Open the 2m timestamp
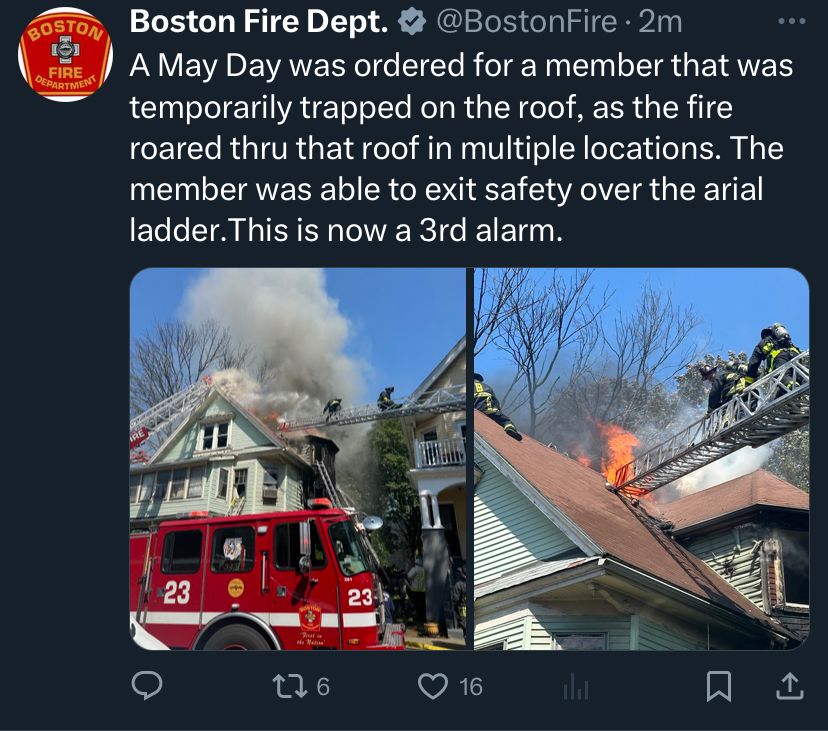 point(660,22)
